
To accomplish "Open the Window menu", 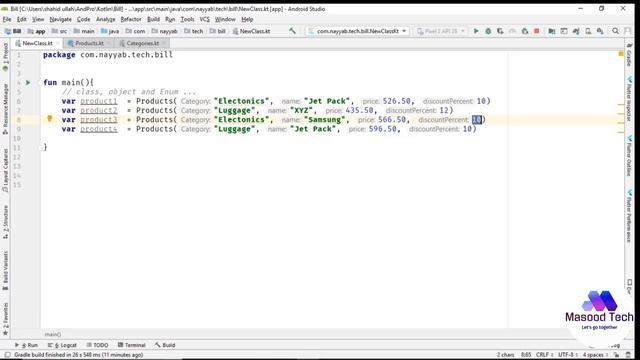I will pos(225,19).
